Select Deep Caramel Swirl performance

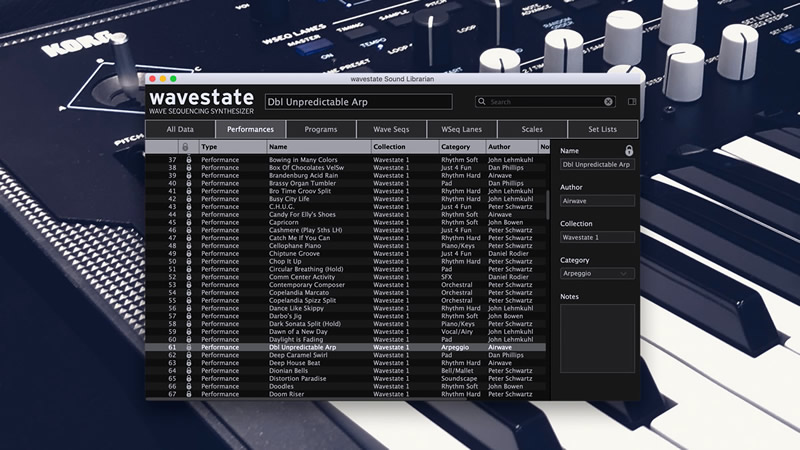point(345,355)
